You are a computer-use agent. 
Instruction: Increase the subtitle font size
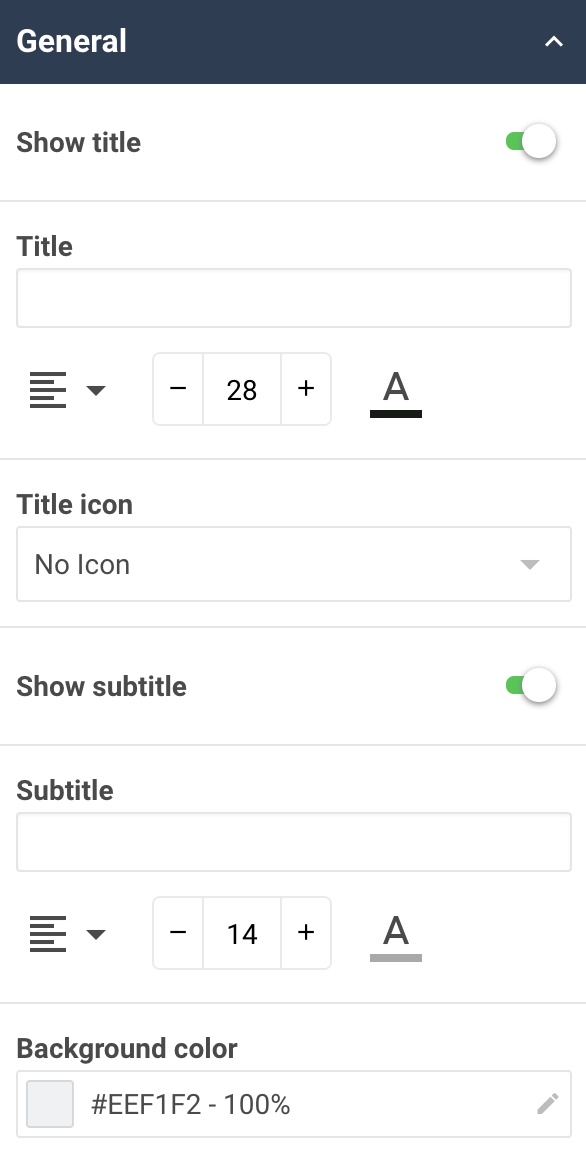[x=306, y=933]
